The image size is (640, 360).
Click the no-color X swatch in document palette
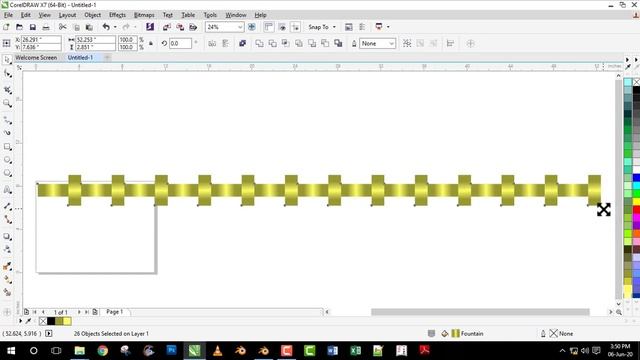tap(43, 321)
